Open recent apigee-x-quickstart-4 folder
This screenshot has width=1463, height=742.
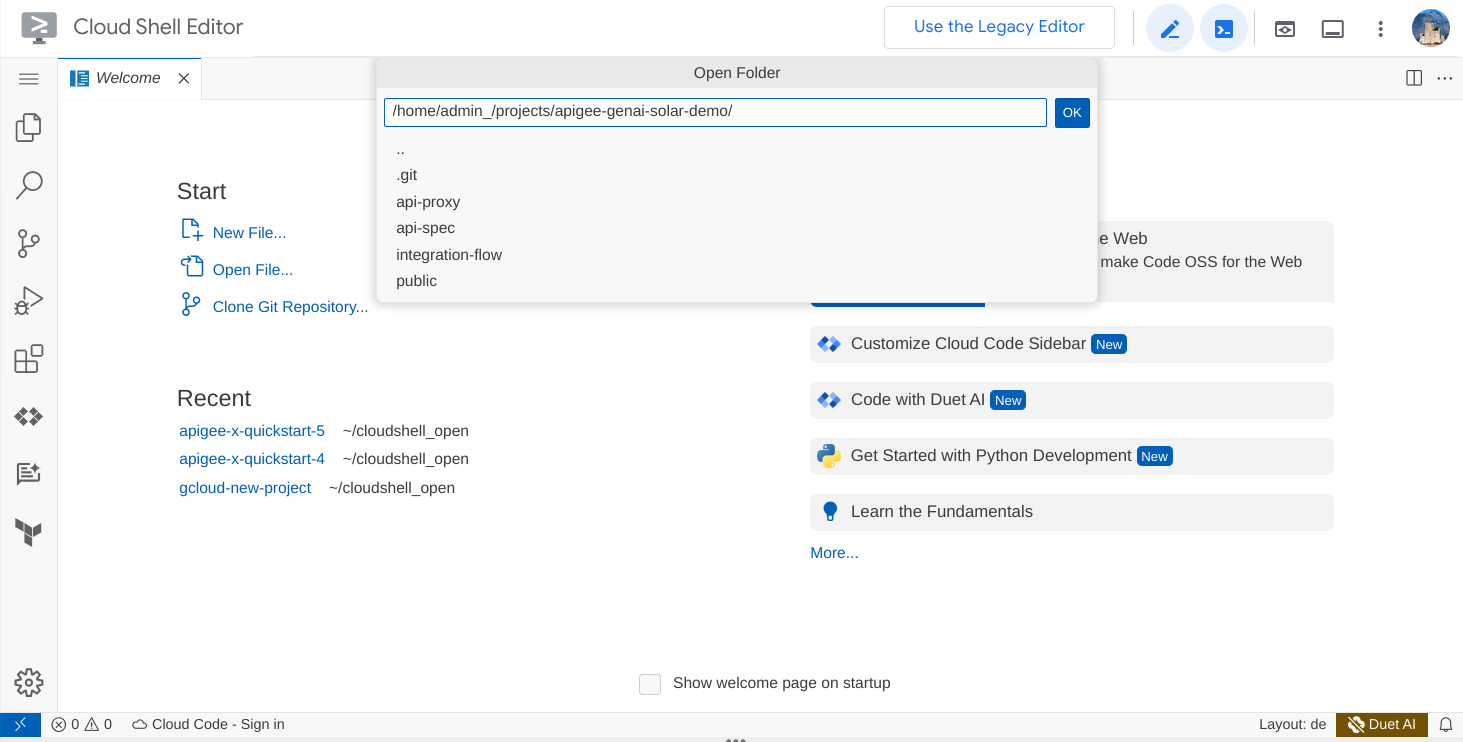coord(252,459)
